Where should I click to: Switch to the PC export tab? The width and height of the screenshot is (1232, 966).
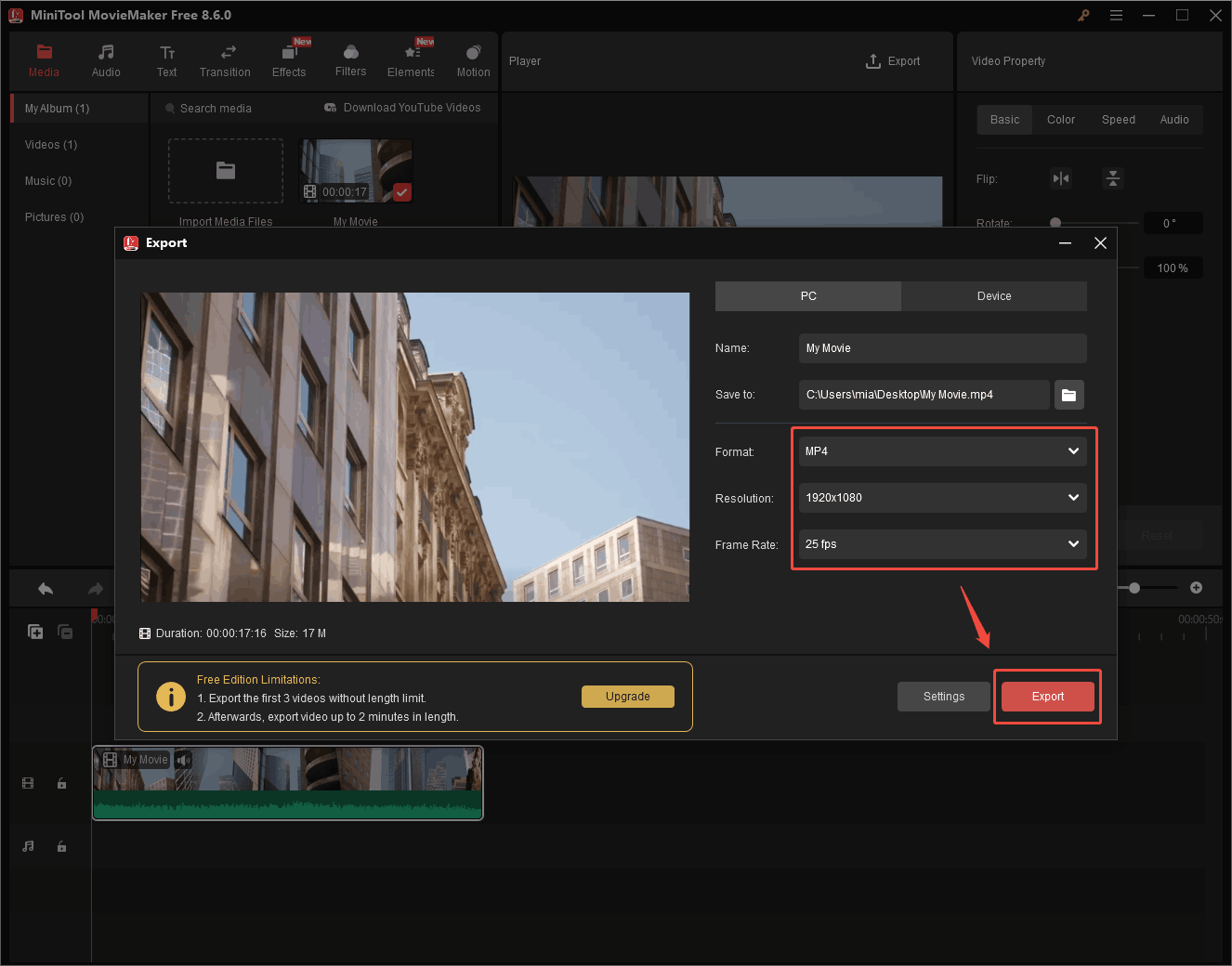click(x=808, y=296)
